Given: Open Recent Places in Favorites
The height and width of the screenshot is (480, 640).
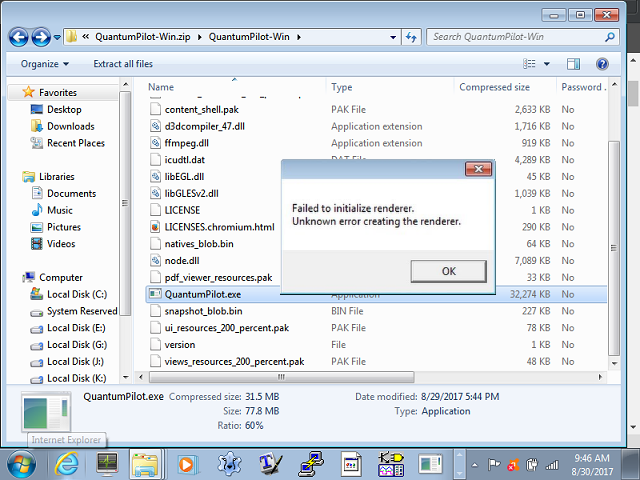Looking at the screenshot, I should click(76, 143).
